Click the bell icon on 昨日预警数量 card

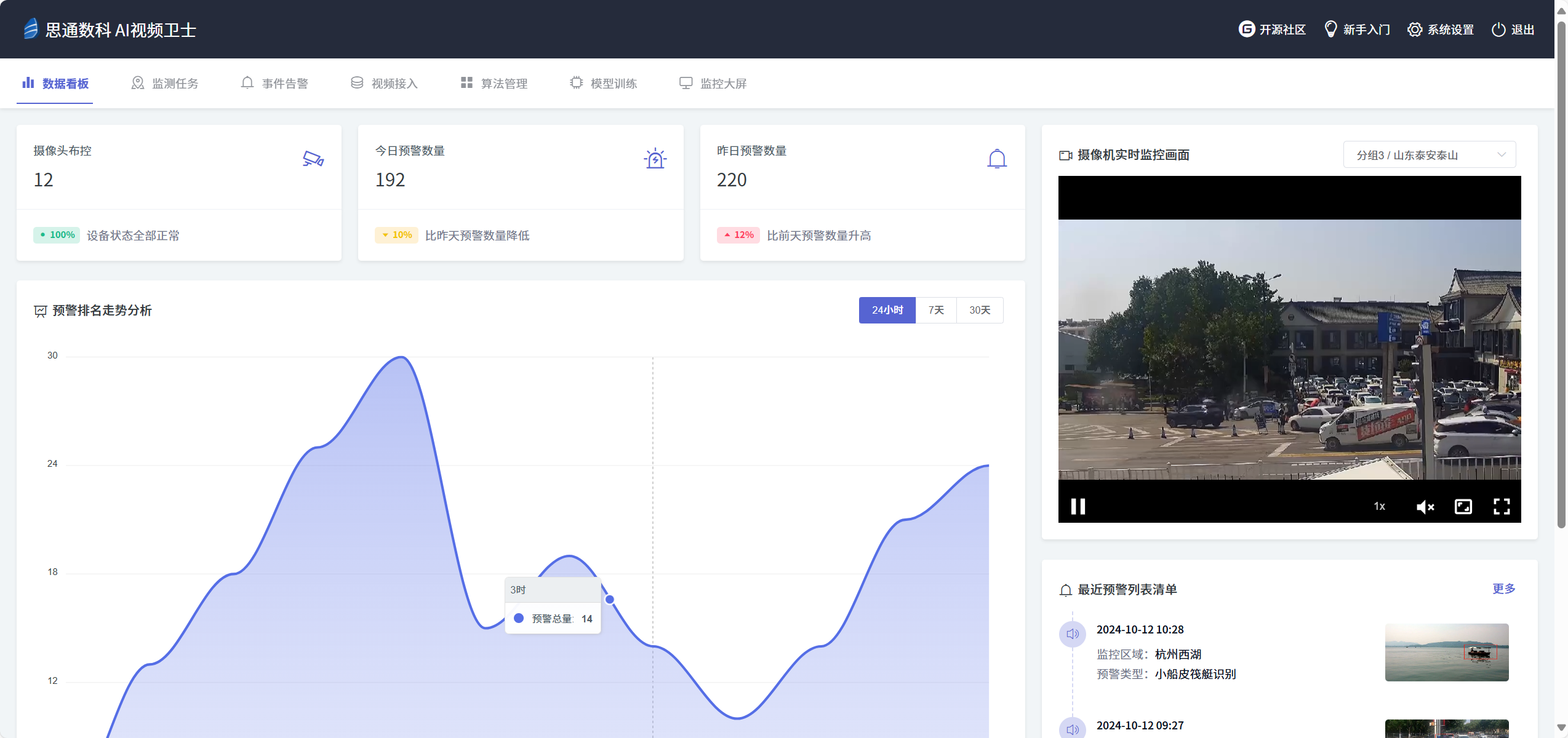click(997, 159)
